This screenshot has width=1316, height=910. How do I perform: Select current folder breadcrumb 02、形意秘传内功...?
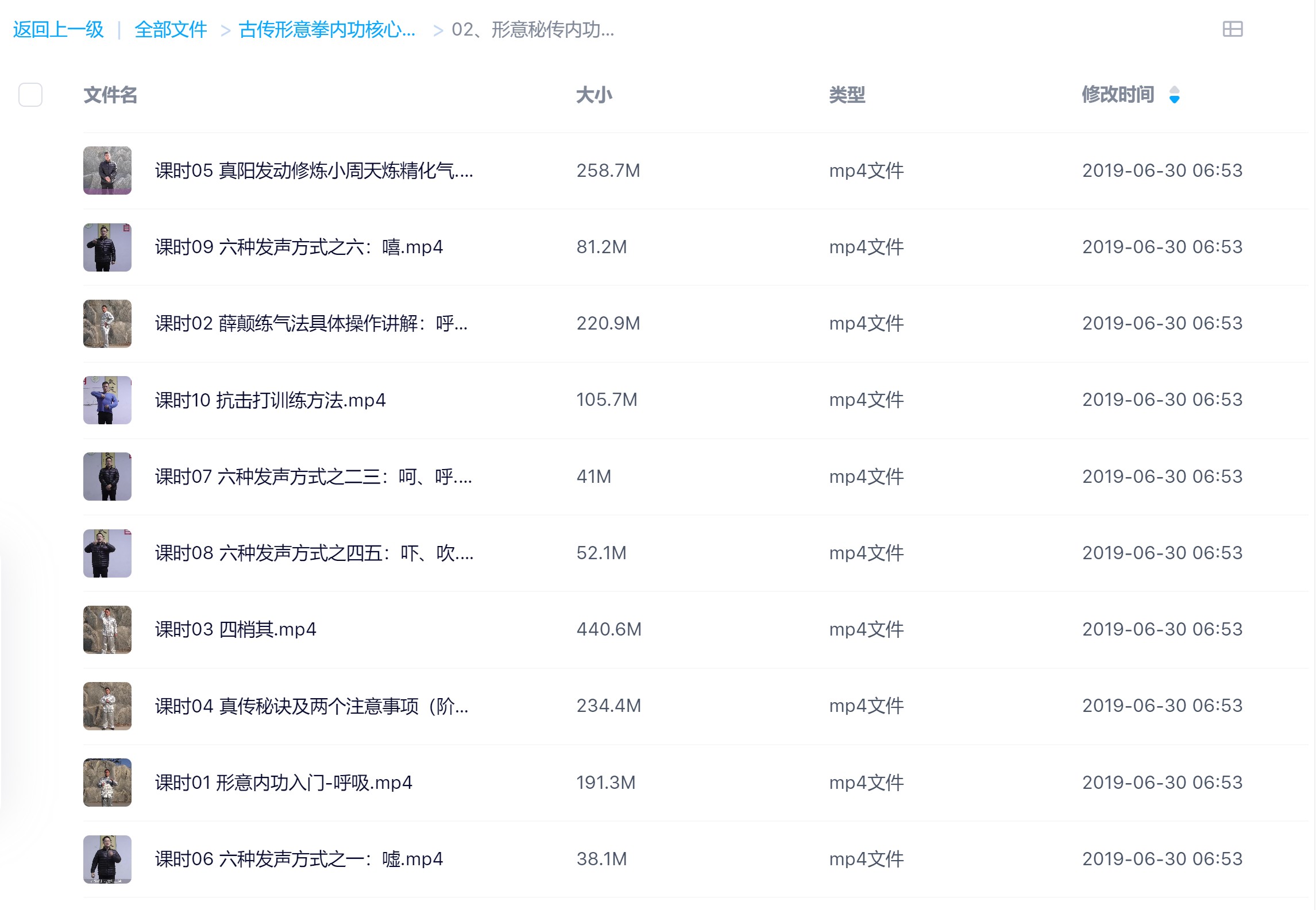pos(533,29)
